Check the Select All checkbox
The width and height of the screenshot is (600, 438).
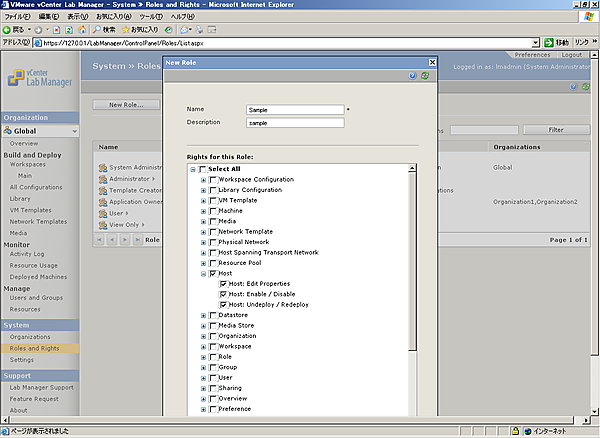[x=203, y=169]
